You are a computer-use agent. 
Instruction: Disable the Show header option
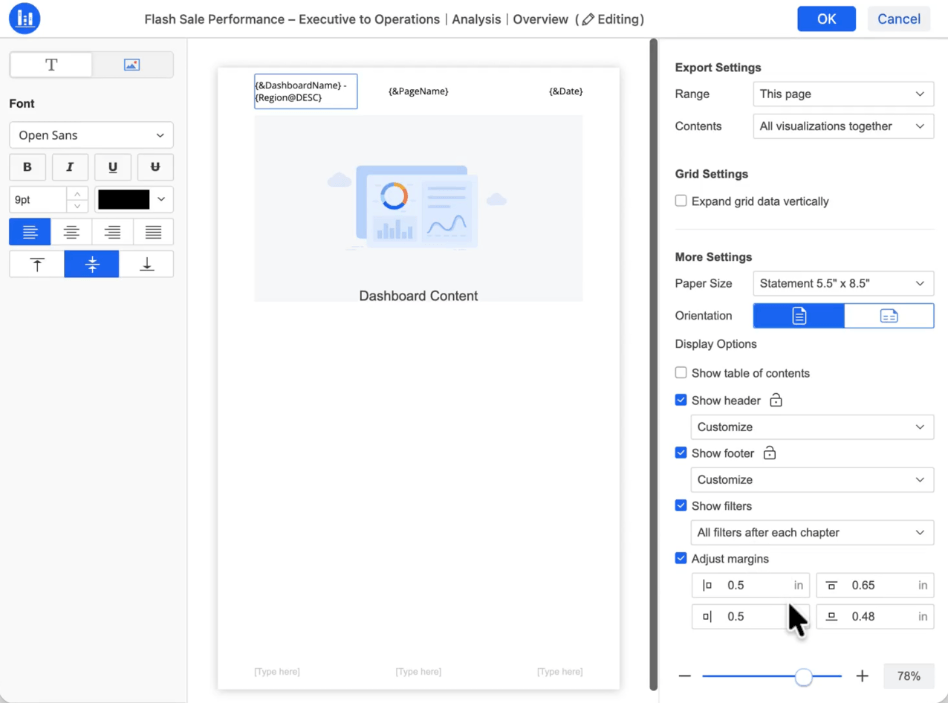point(680,400)
